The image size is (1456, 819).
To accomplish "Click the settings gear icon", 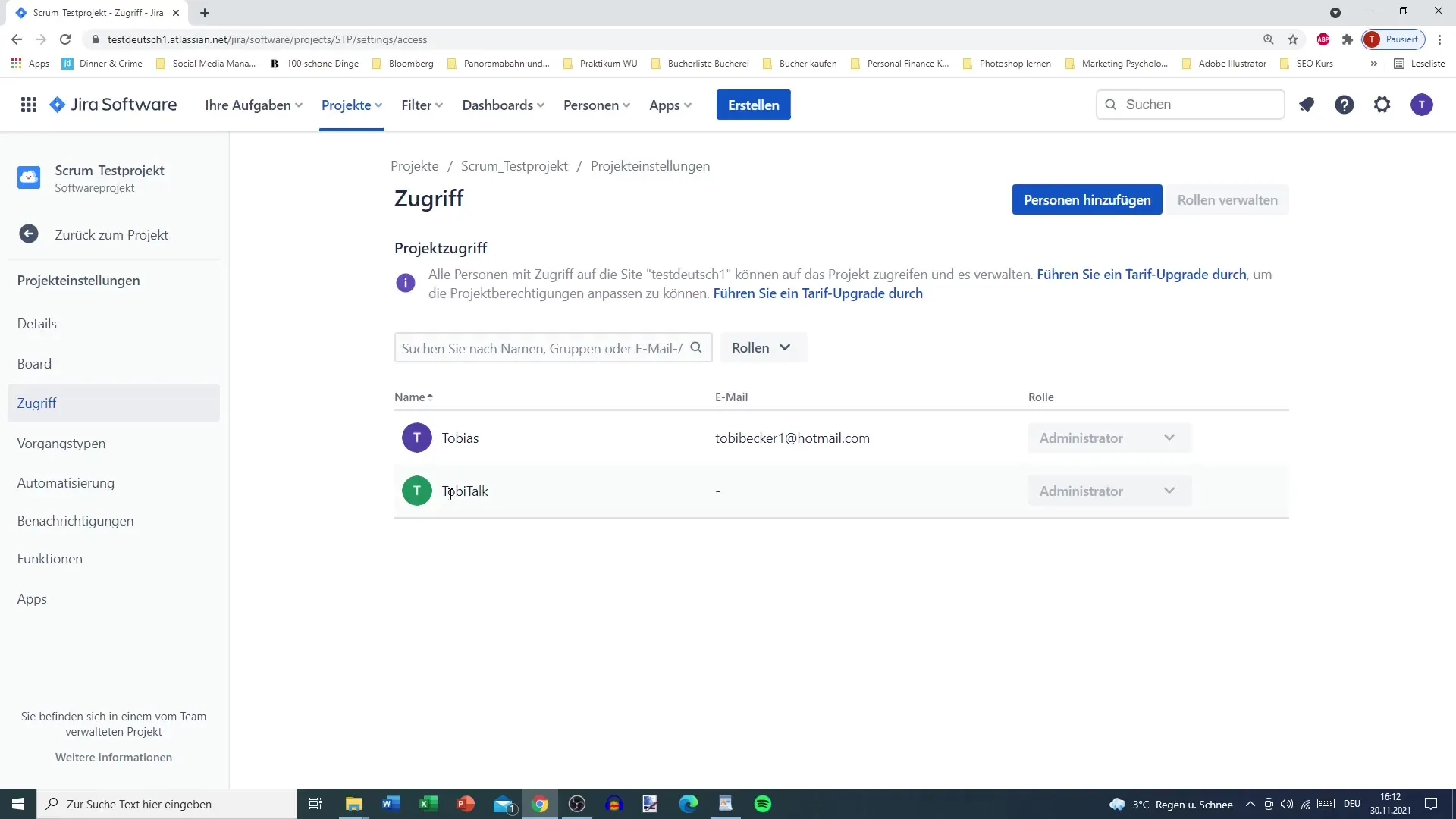I will pos(1383,104).
